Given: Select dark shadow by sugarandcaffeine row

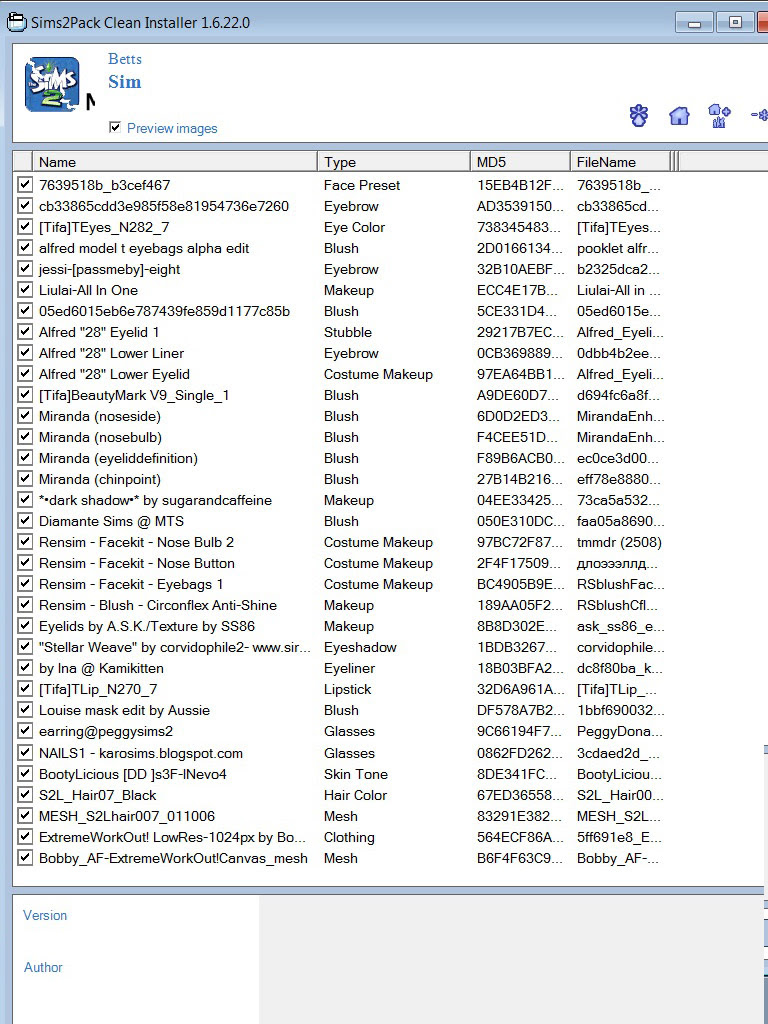Looking at the screenshot, I should click(x=342, y=500).
